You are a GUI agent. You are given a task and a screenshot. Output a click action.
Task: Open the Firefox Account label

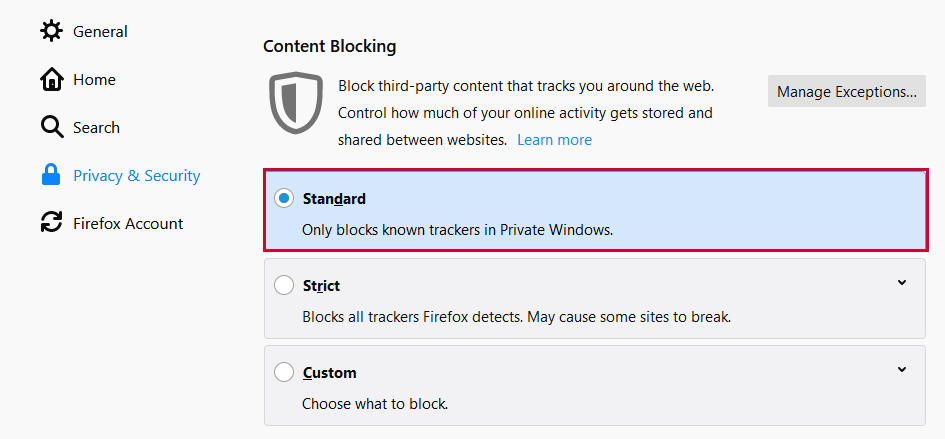click(128, 224)
